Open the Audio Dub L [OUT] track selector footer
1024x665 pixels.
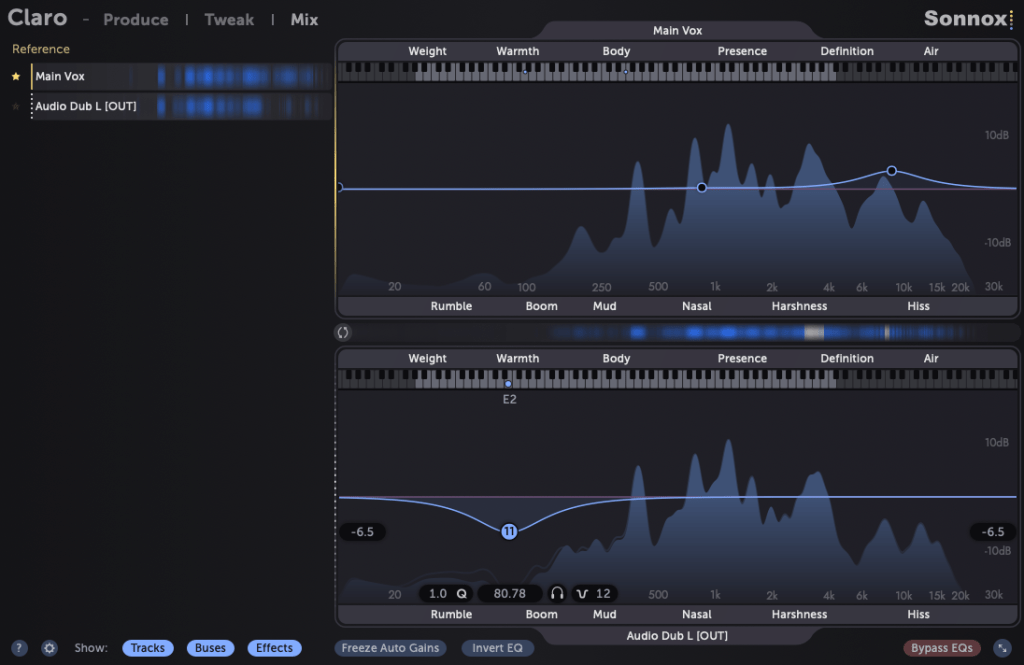pos(677,636)
